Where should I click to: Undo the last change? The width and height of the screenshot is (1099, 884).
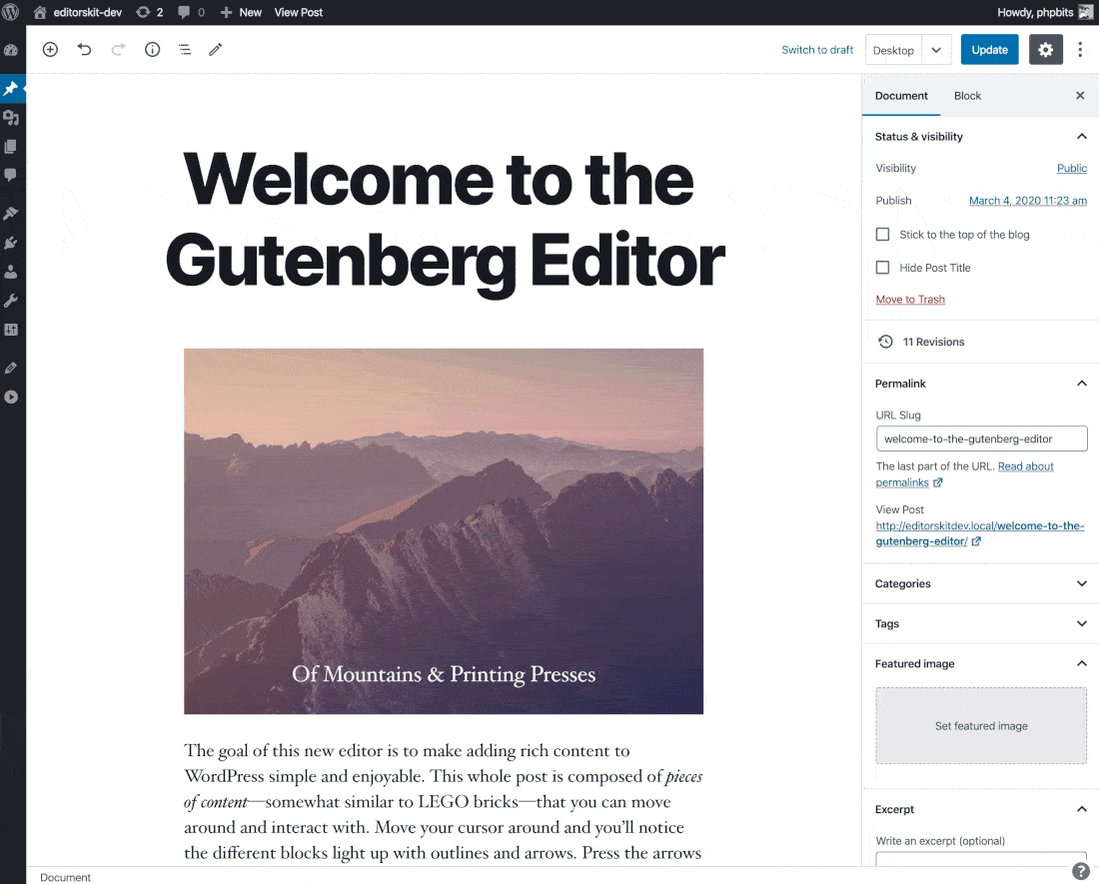84,49
